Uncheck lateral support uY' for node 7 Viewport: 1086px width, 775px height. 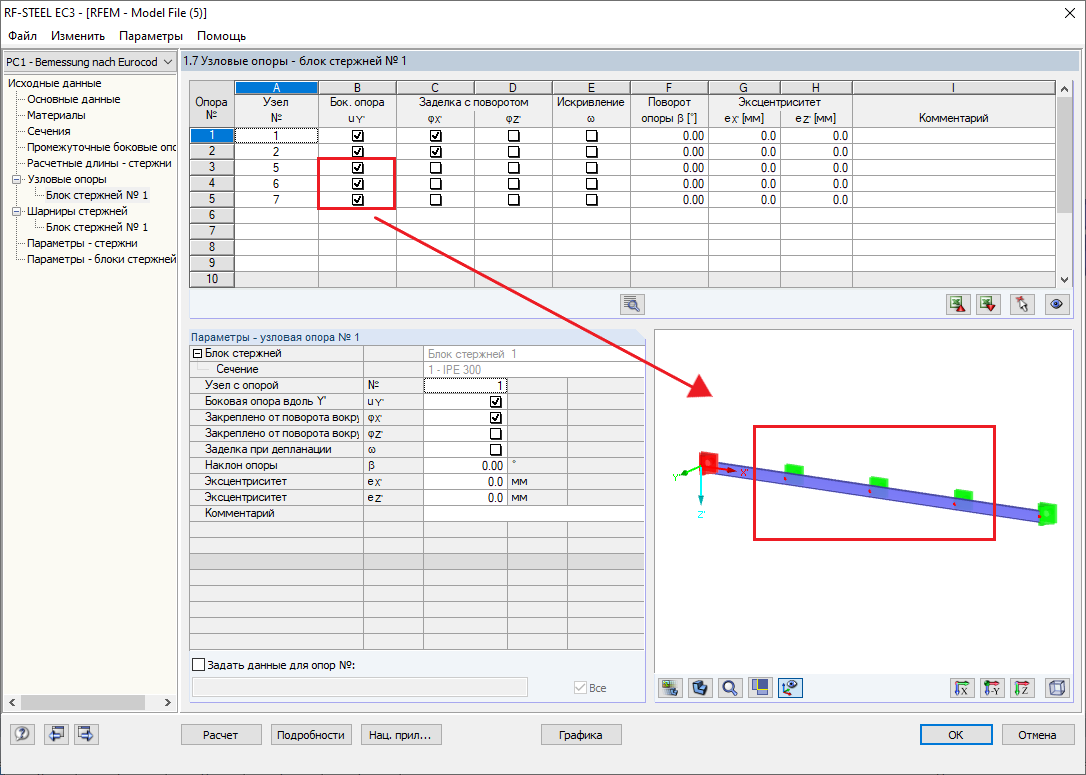click(x=357, y=199)
